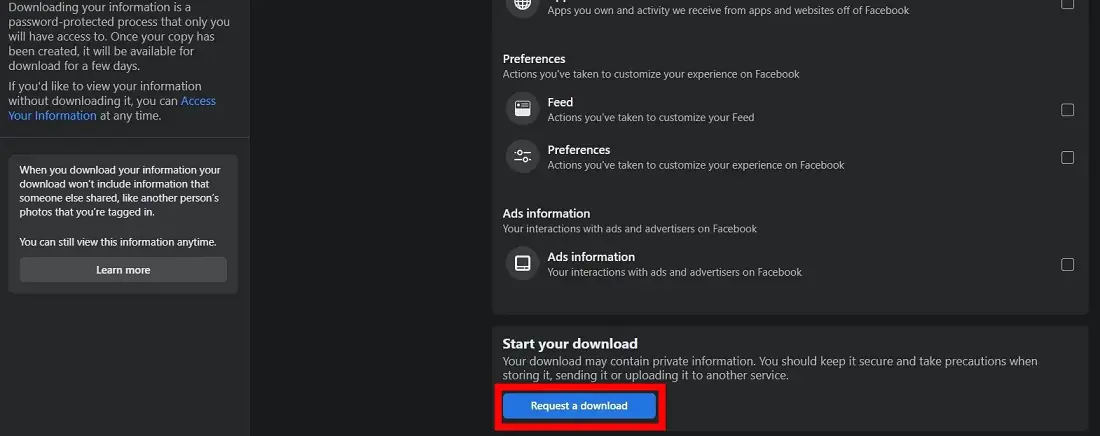The height and width of the screenshot is (436, 1100).
Task: Check the Ads information checkbox
Action: (x=1067, y=265)
